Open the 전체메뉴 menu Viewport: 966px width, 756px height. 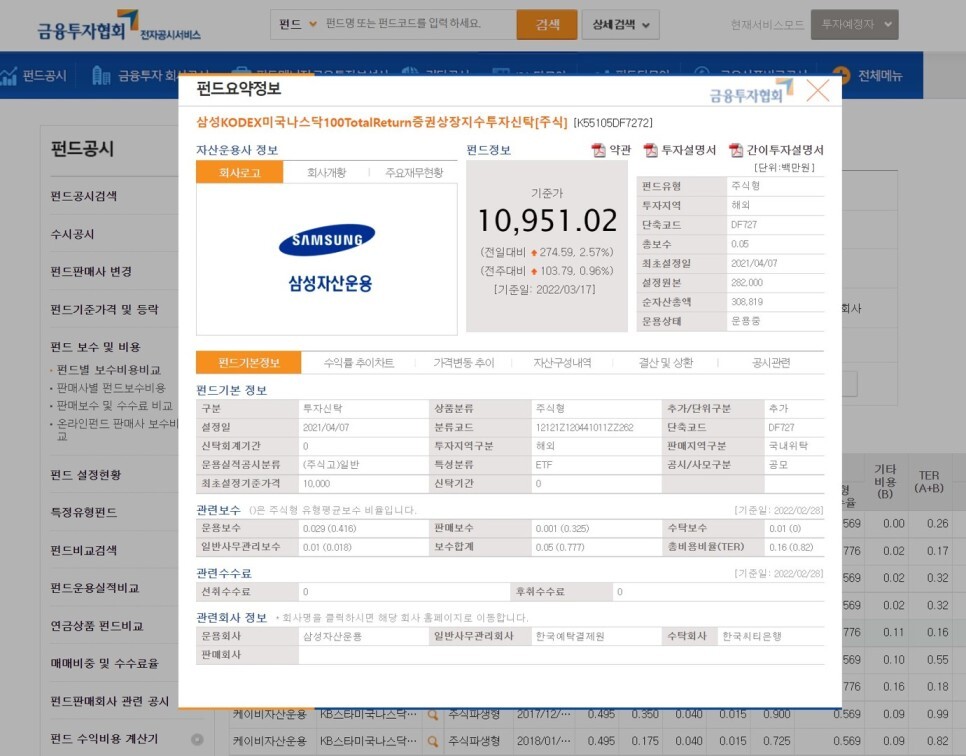880,76
